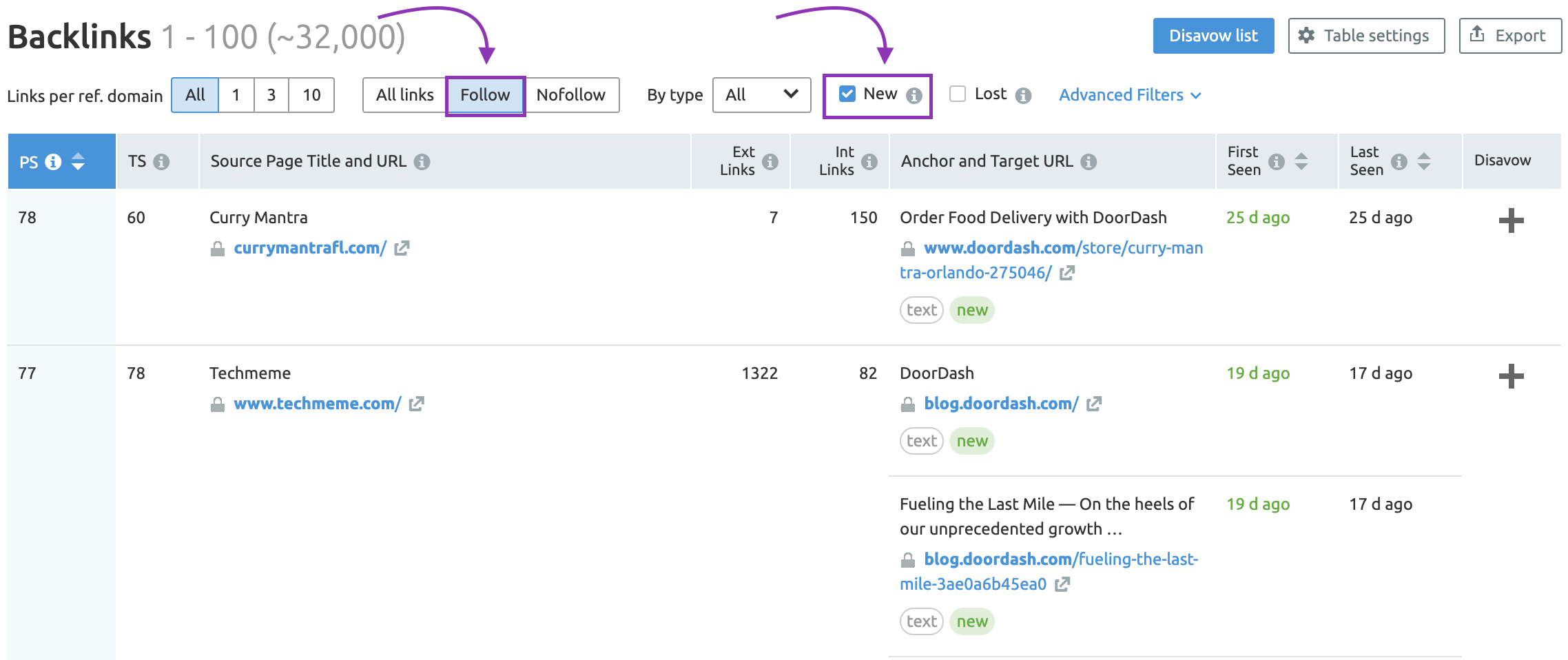This screenshot has width=1568, height=660.
Task: Click the info icon next to New
Action: (x=914, y=96)
